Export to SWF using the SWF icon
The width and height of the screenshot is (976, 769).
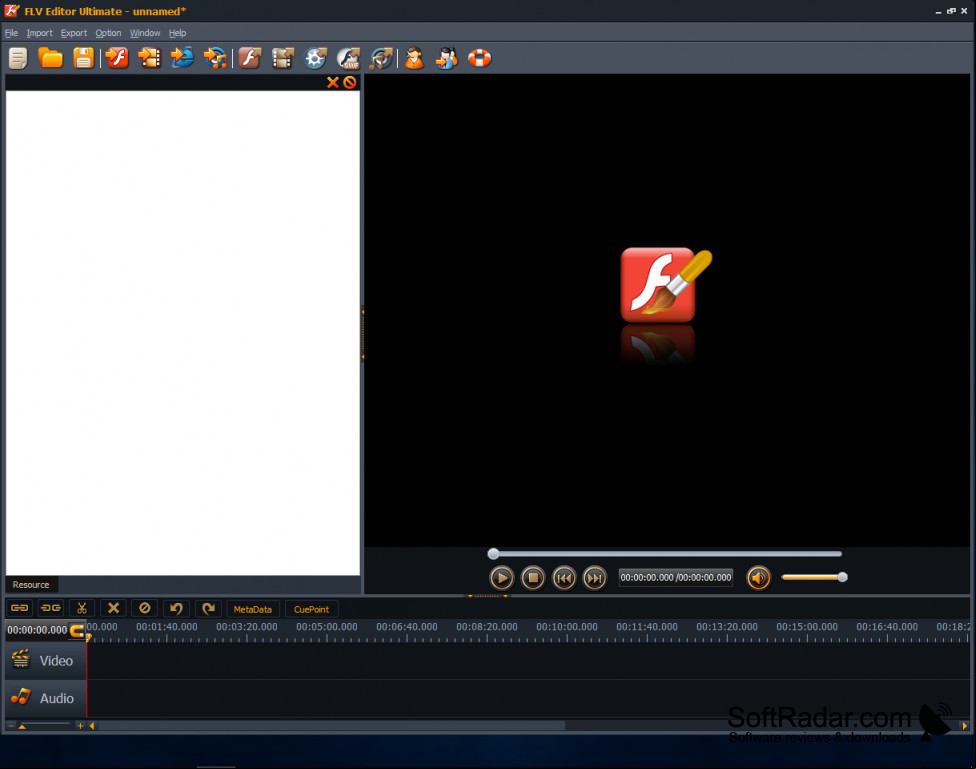coord(349,58)
